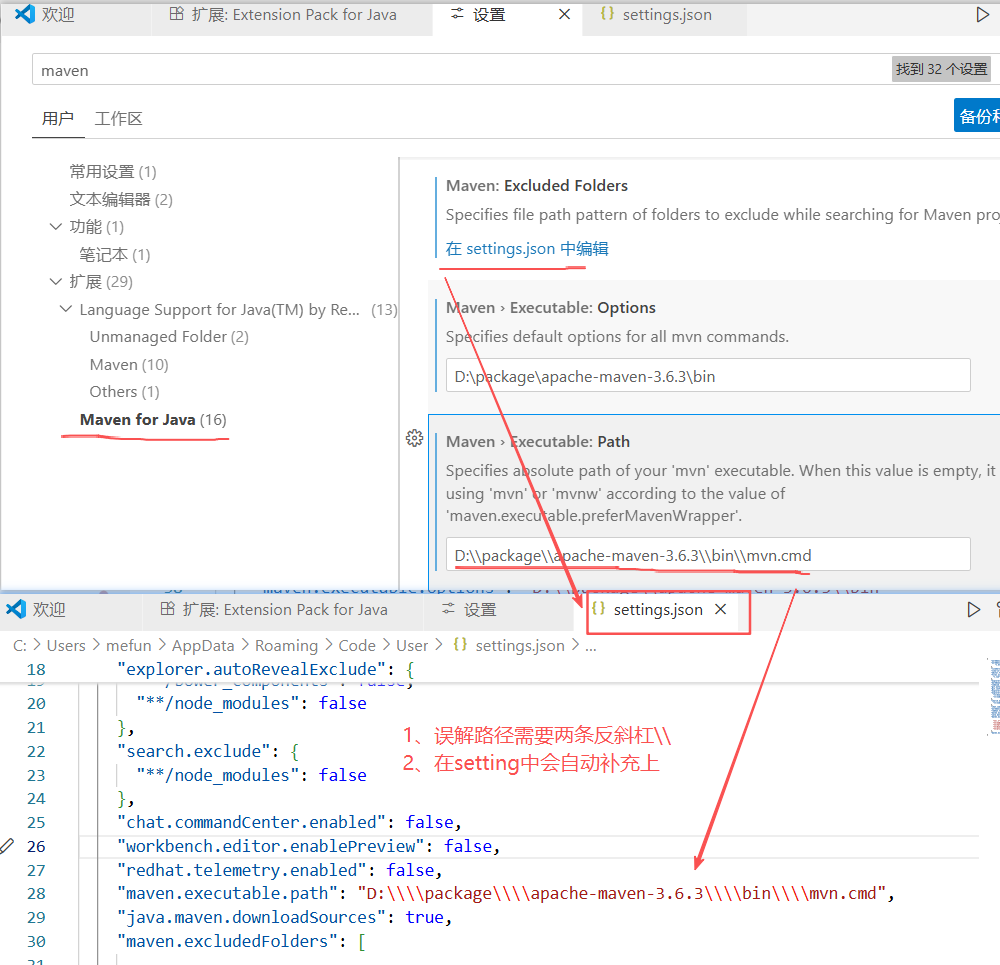Open 文本编辑器 (2) category
The width and height of the screenshot is (1000, 965).
pos(121,200)
